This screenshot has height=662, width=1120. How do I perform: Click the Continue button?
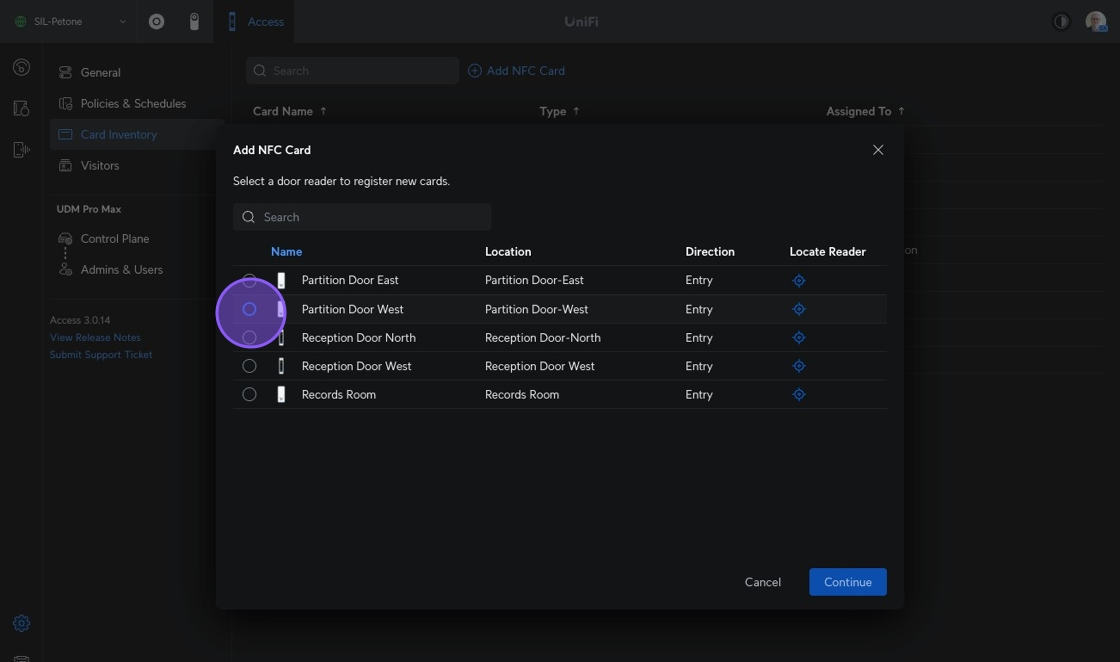pyautogui.click(x=847, y=582)
